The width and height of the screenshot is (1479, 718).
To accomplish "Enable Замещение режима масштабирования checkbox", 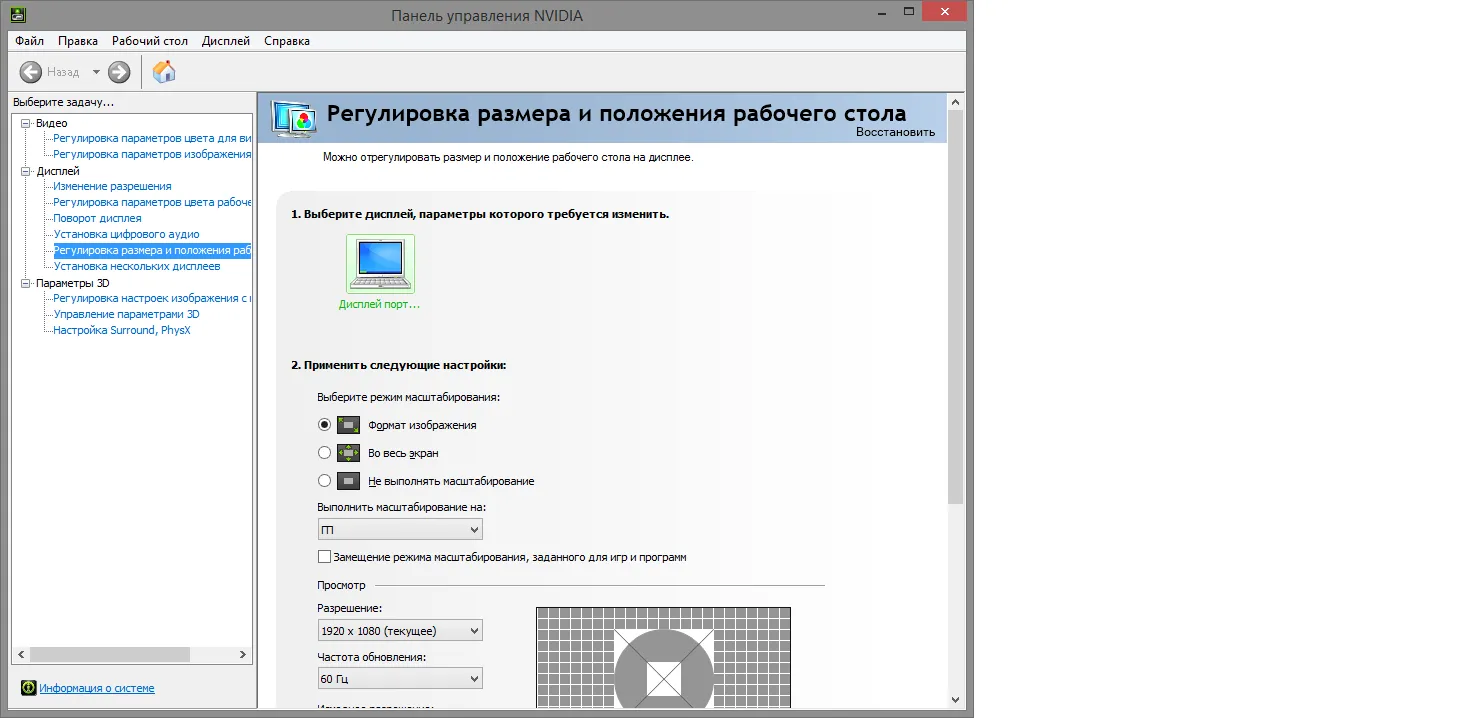I will click(324, 556).
